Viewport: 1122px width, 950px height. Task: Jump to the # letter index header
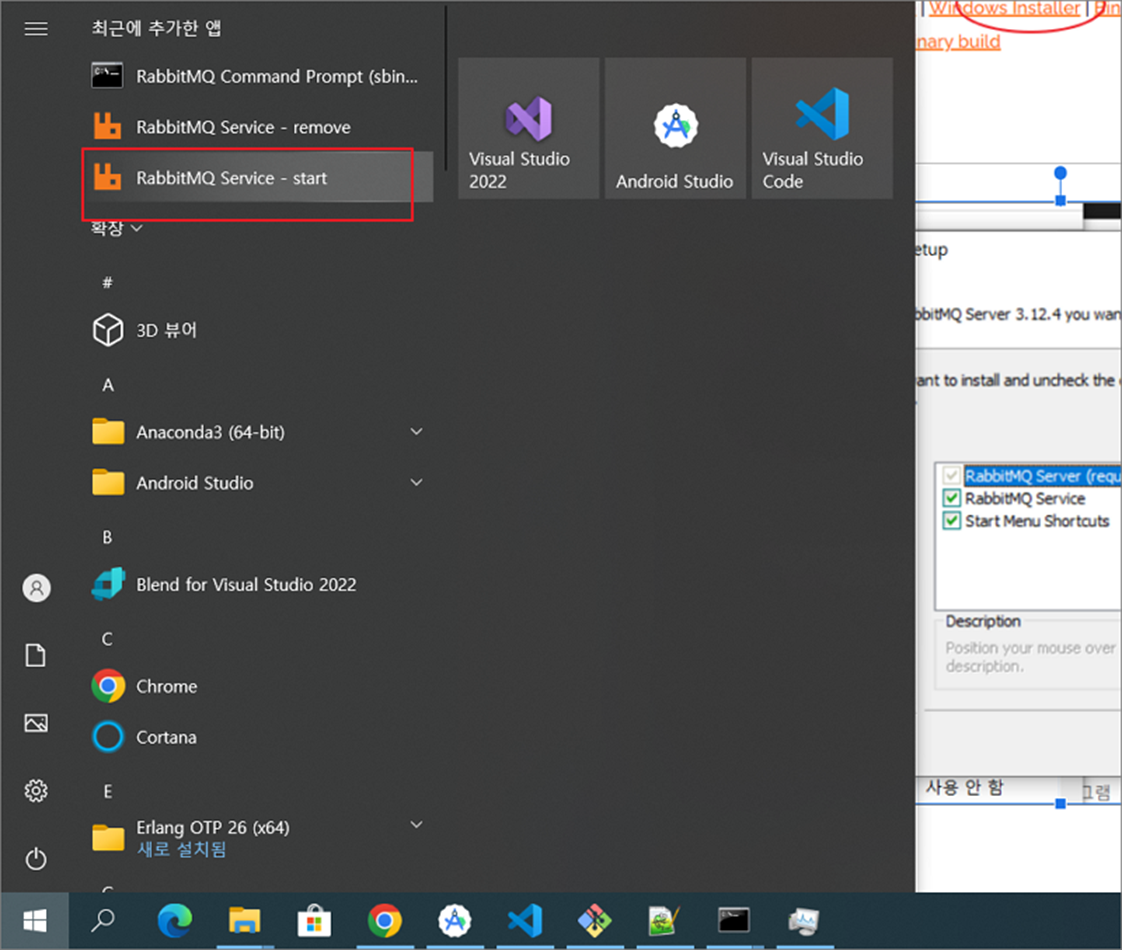point(107,283)
